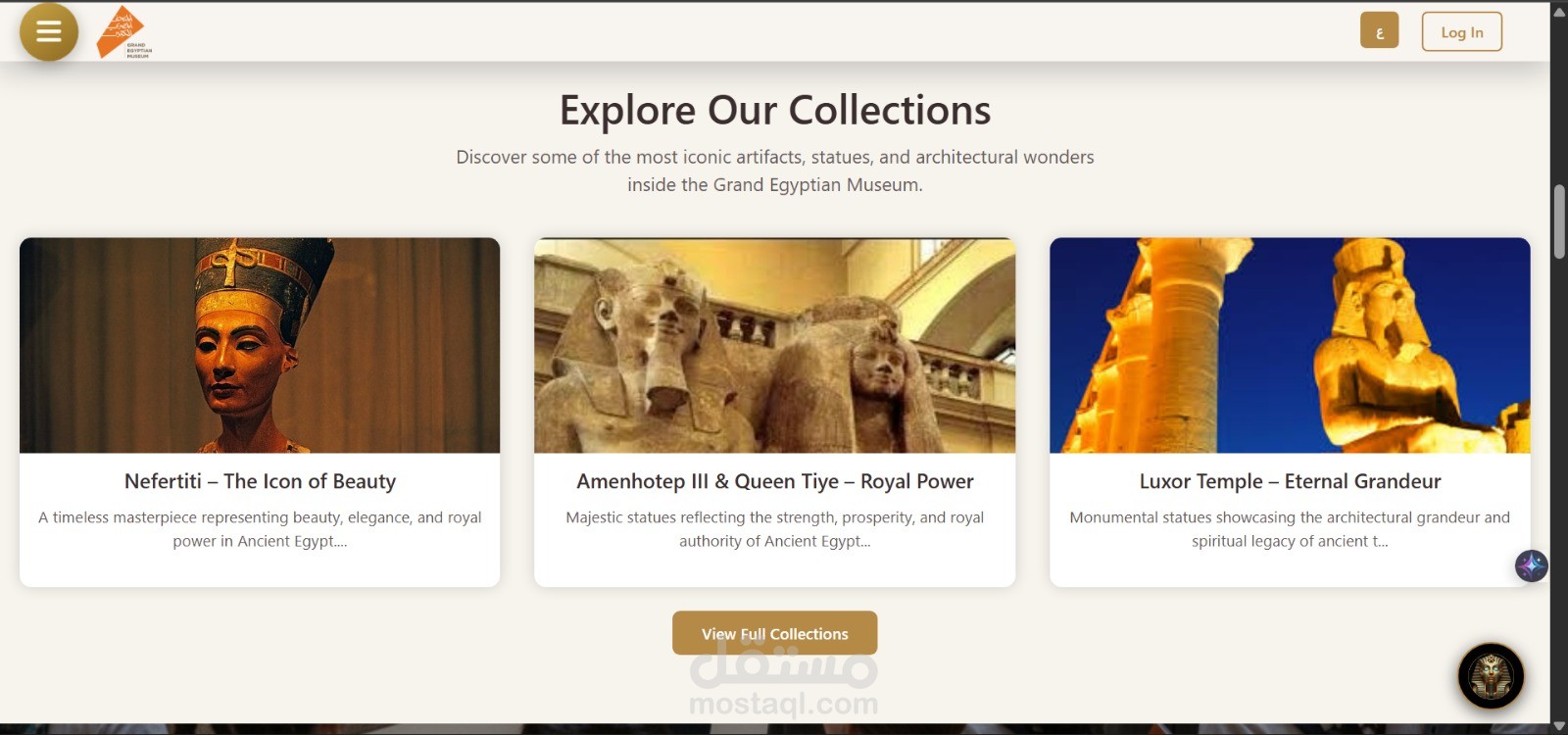Select 'Luxor Temple – Eternal Grandeur' title

(1290, 481)
